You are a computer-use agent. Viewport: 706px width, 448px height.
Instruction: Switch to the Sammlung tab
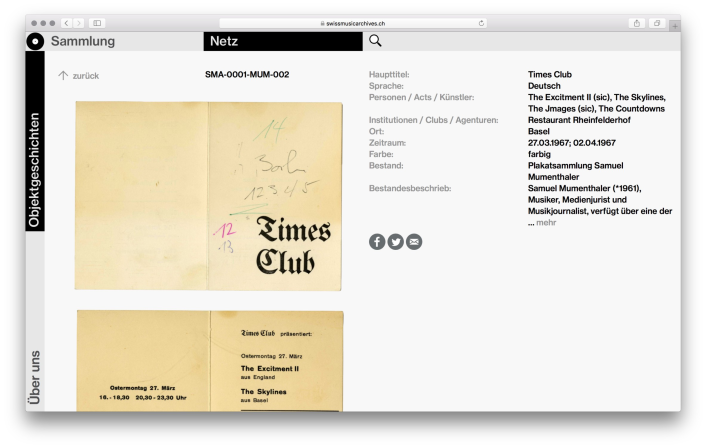point(83,41)
